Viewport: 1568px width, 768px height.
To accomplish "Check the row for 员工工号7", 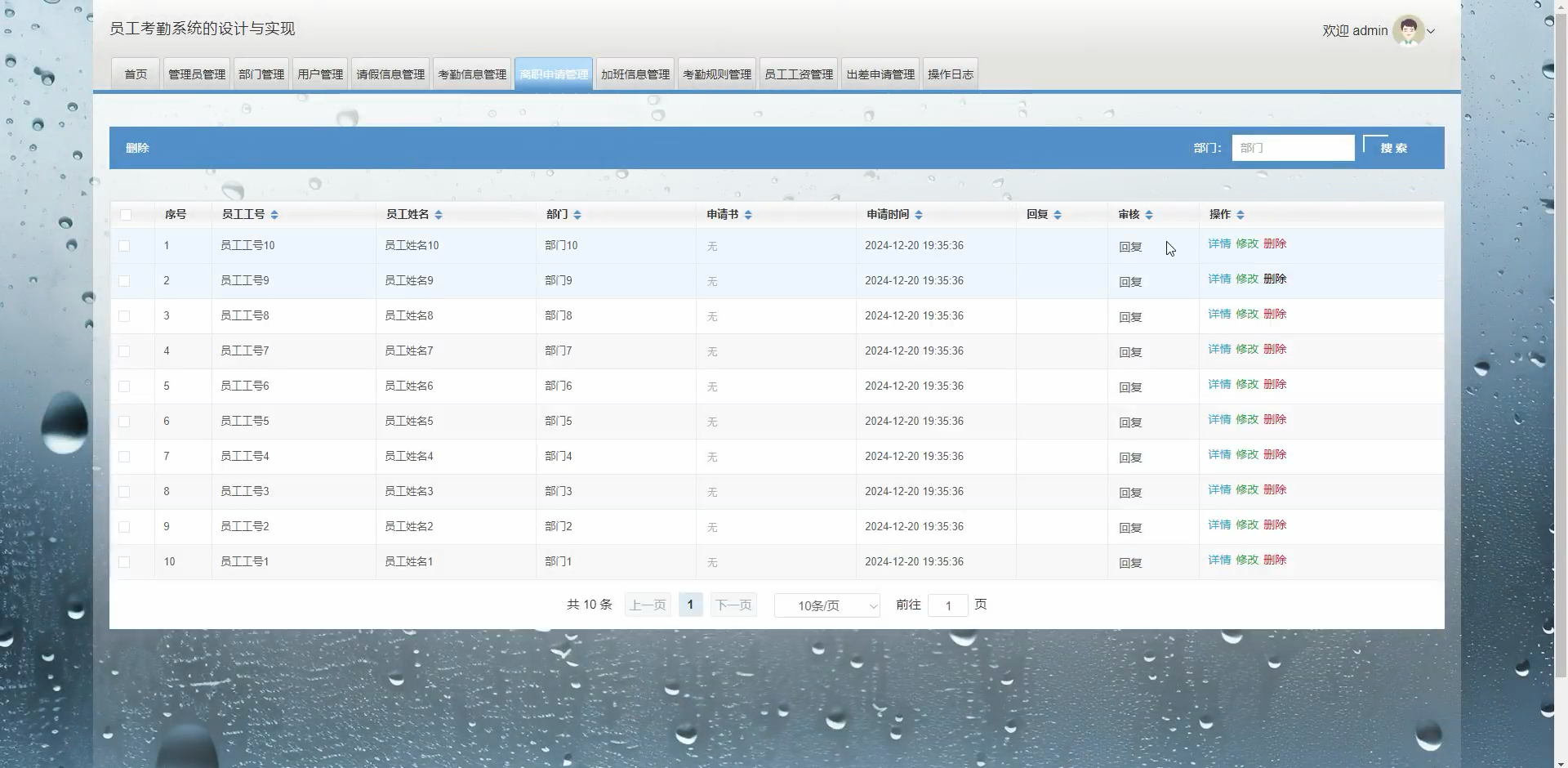I will pos(124,351).
